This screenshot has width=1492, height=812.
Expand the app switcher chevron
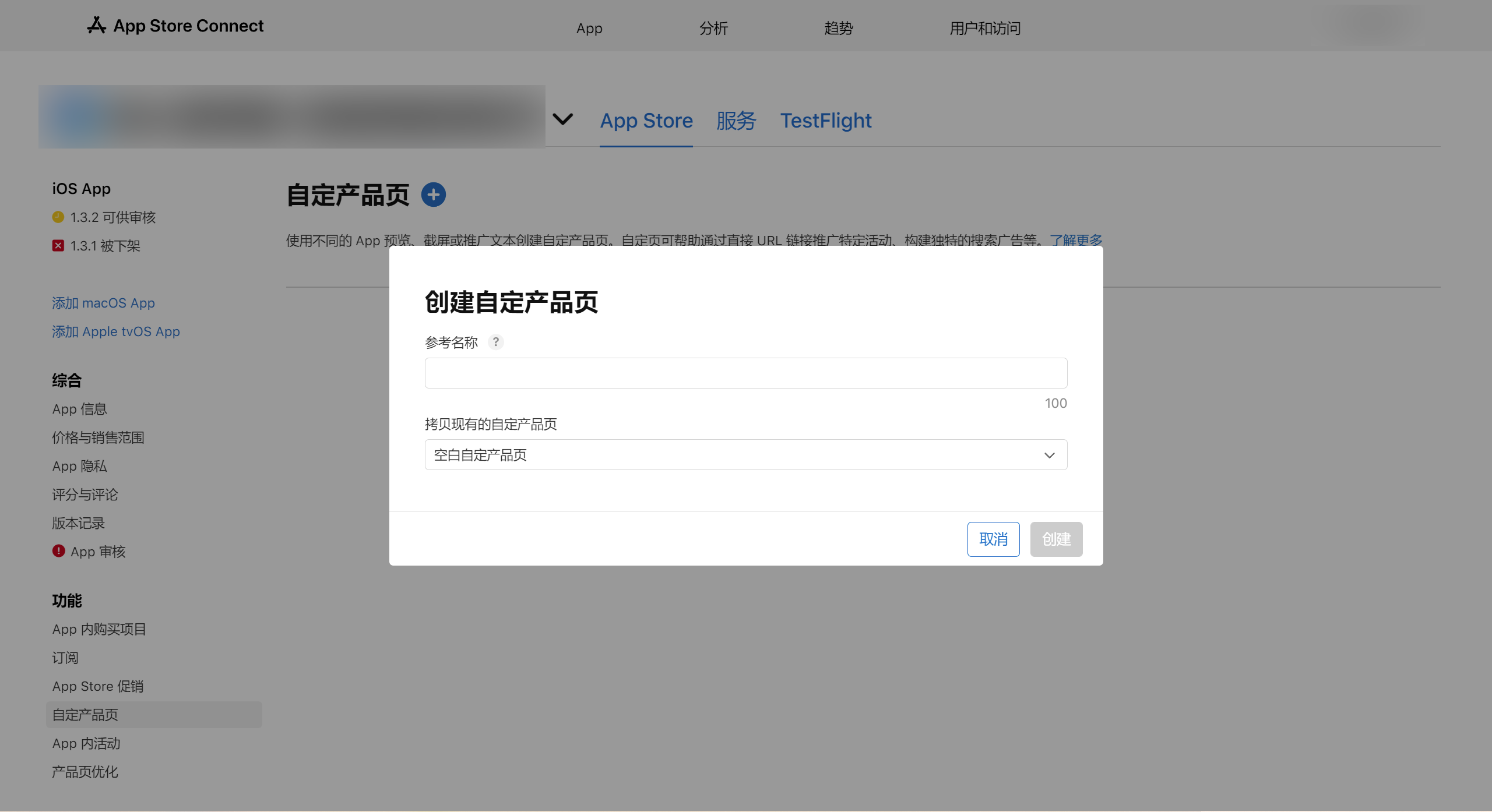coord(562,119)
